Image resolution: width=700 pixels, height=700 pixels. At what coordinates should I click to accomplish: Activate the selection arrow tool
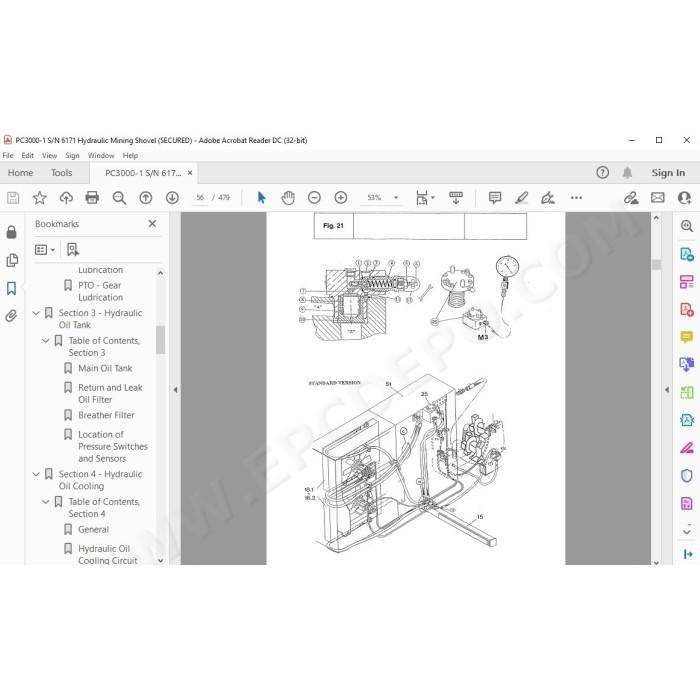262,197
